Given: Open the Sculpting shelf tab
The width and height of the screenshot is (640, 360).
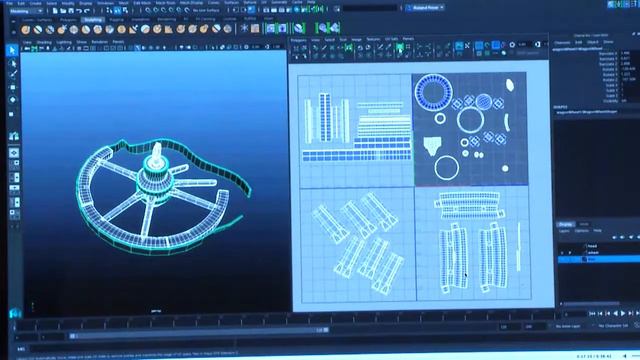Looking at the screenshot, I should pyautogui.click(x=93, y=20).
